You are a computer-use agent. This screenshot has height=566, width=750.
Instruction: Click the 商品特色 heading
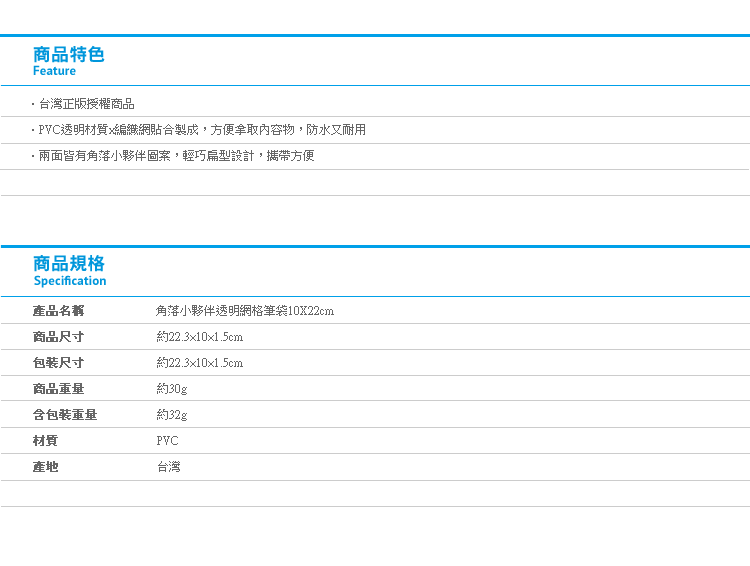click(68, 55)
